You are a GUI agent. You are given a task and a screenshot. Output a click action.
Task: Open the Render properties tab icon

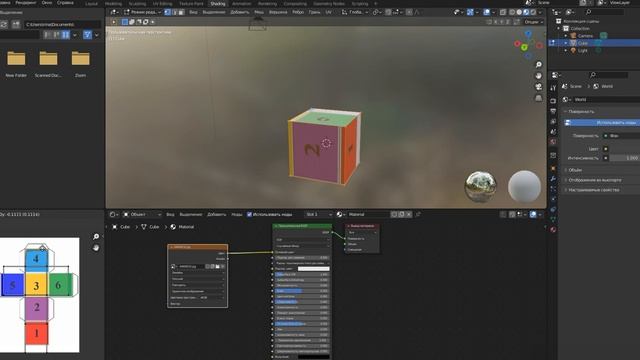tap(553, 100)
